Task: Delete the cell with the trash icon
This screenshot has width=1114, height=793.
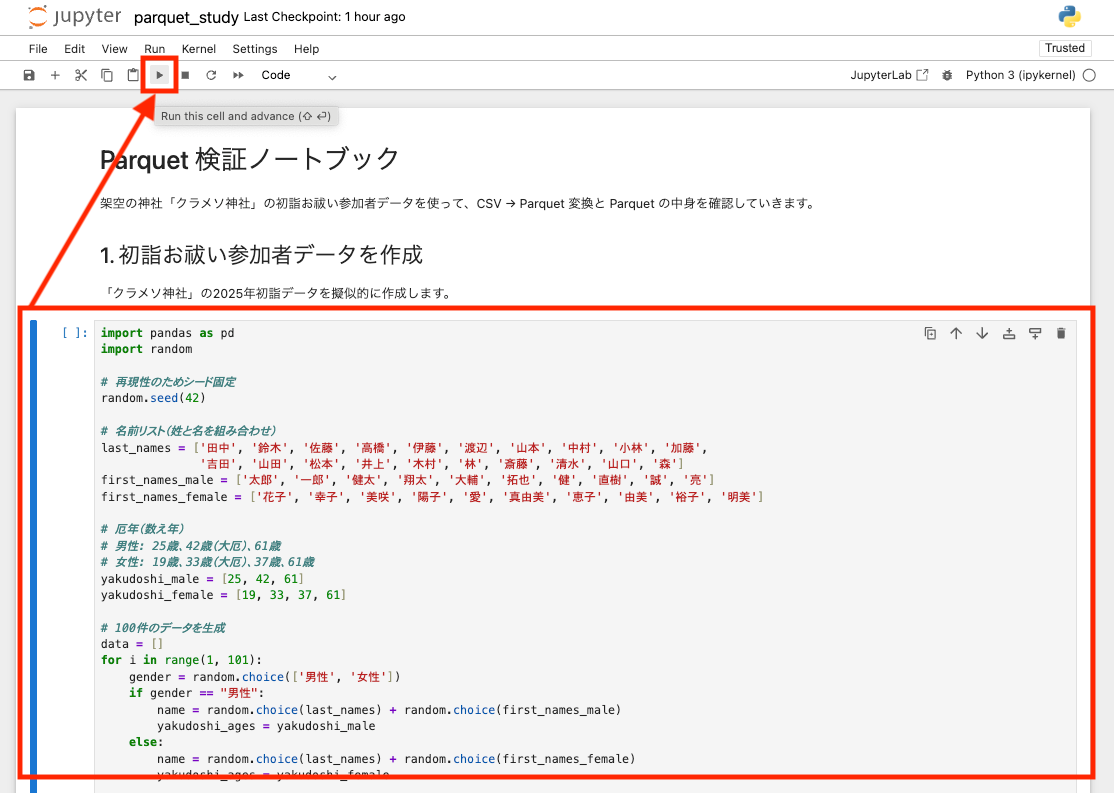Action: [x=1061, y=333]
